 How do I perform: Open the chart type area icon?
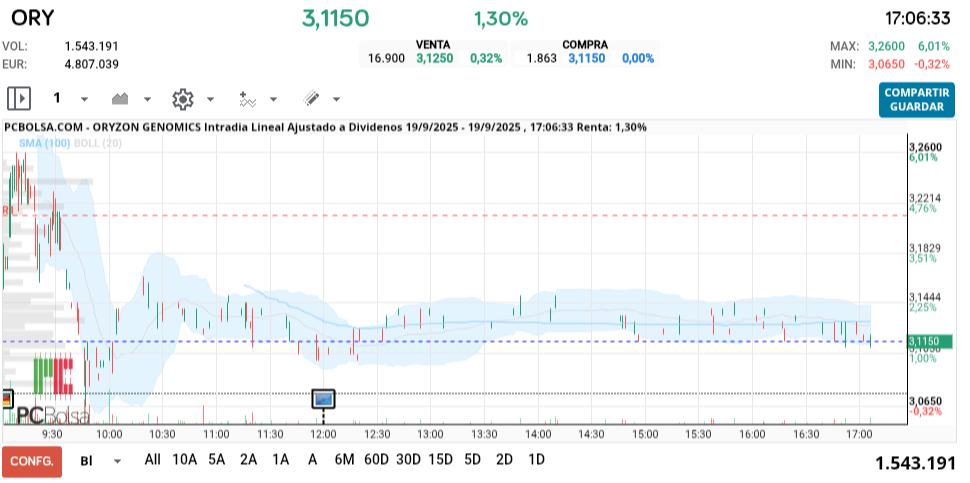(x=120, y=98)
